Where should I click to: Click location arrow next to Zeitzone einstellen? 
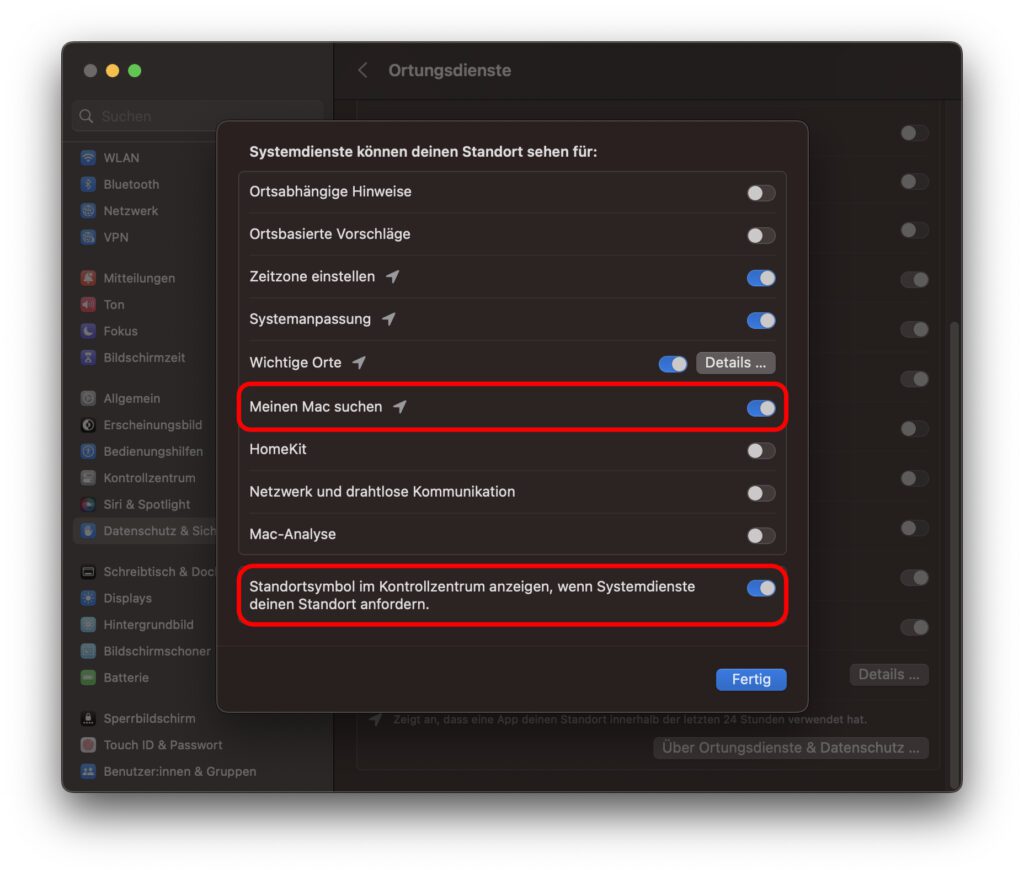392,277
